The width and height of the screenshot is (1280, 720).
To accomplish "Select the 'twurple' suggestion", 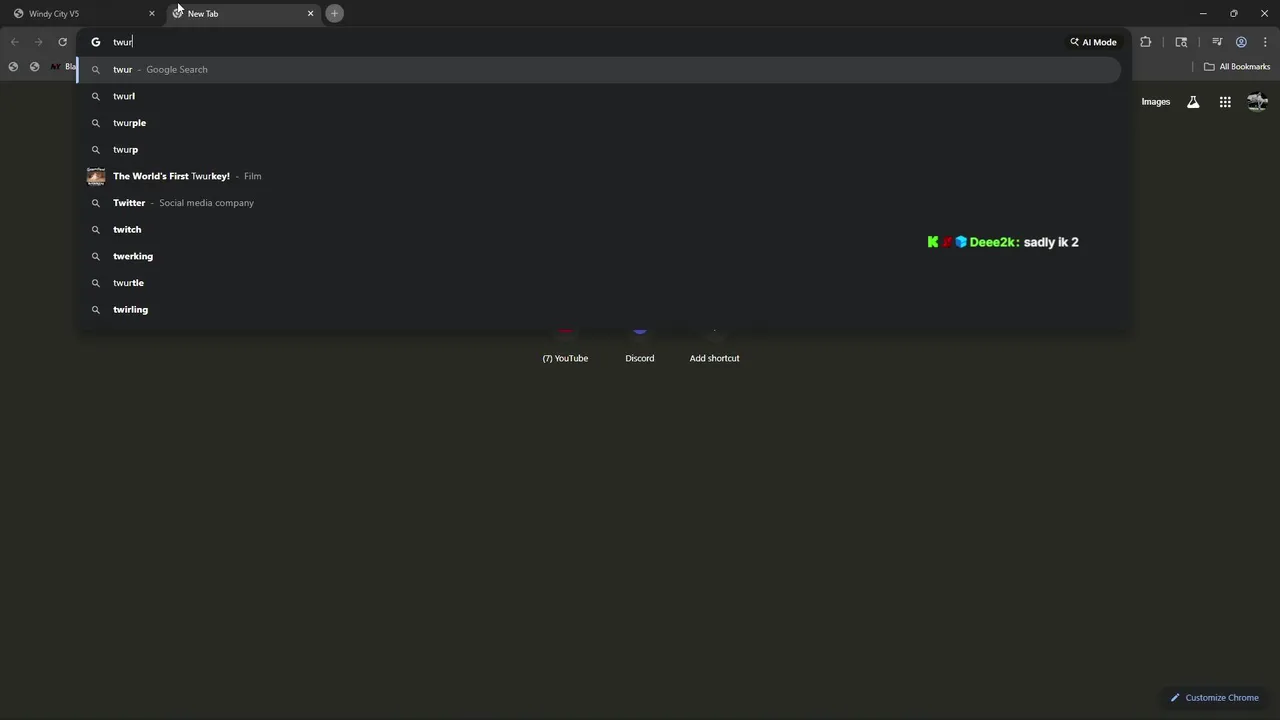I will click(598, 123).
